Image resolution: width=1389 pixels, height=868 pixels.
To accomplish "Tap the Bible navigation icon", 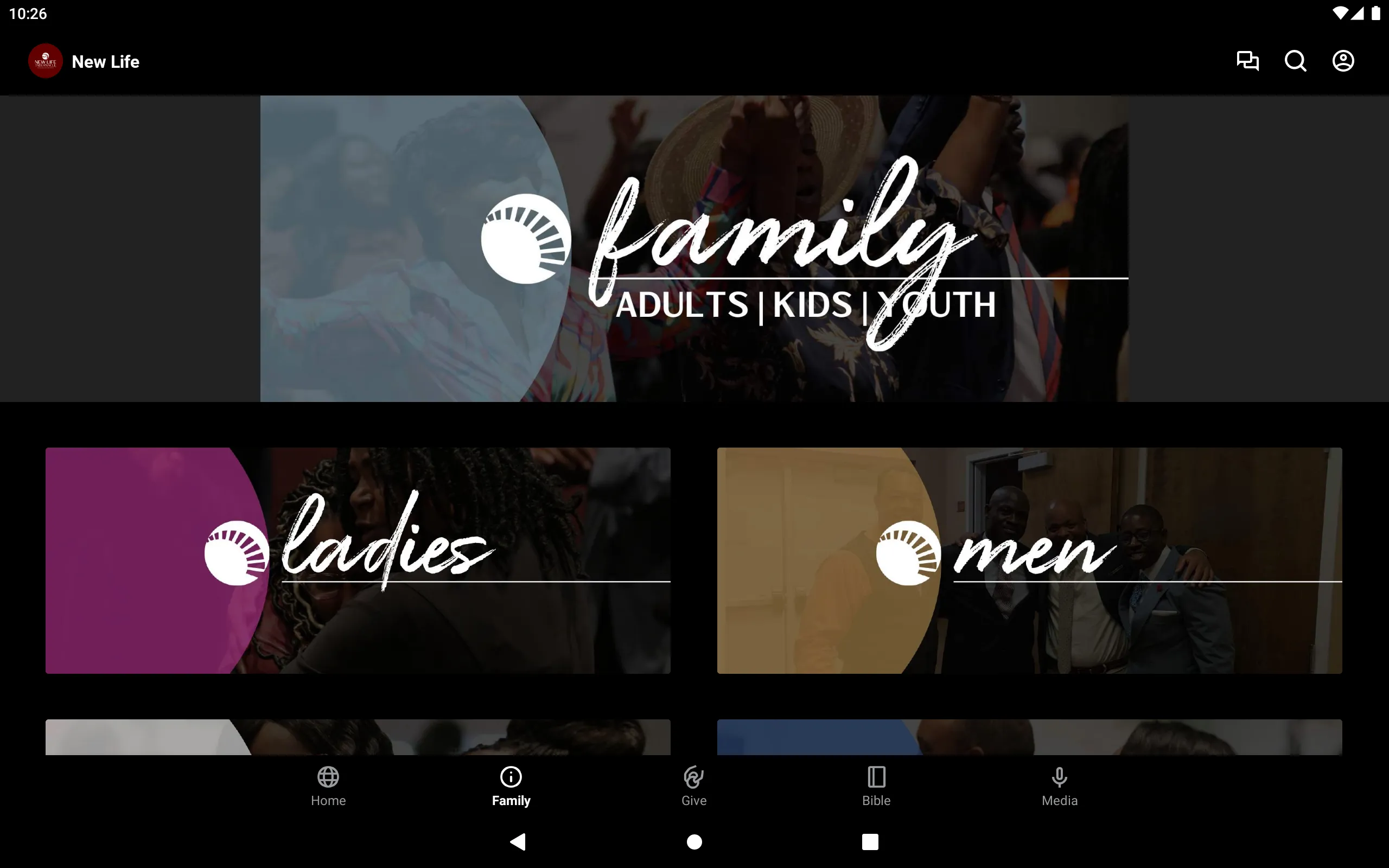I will 876,785.
